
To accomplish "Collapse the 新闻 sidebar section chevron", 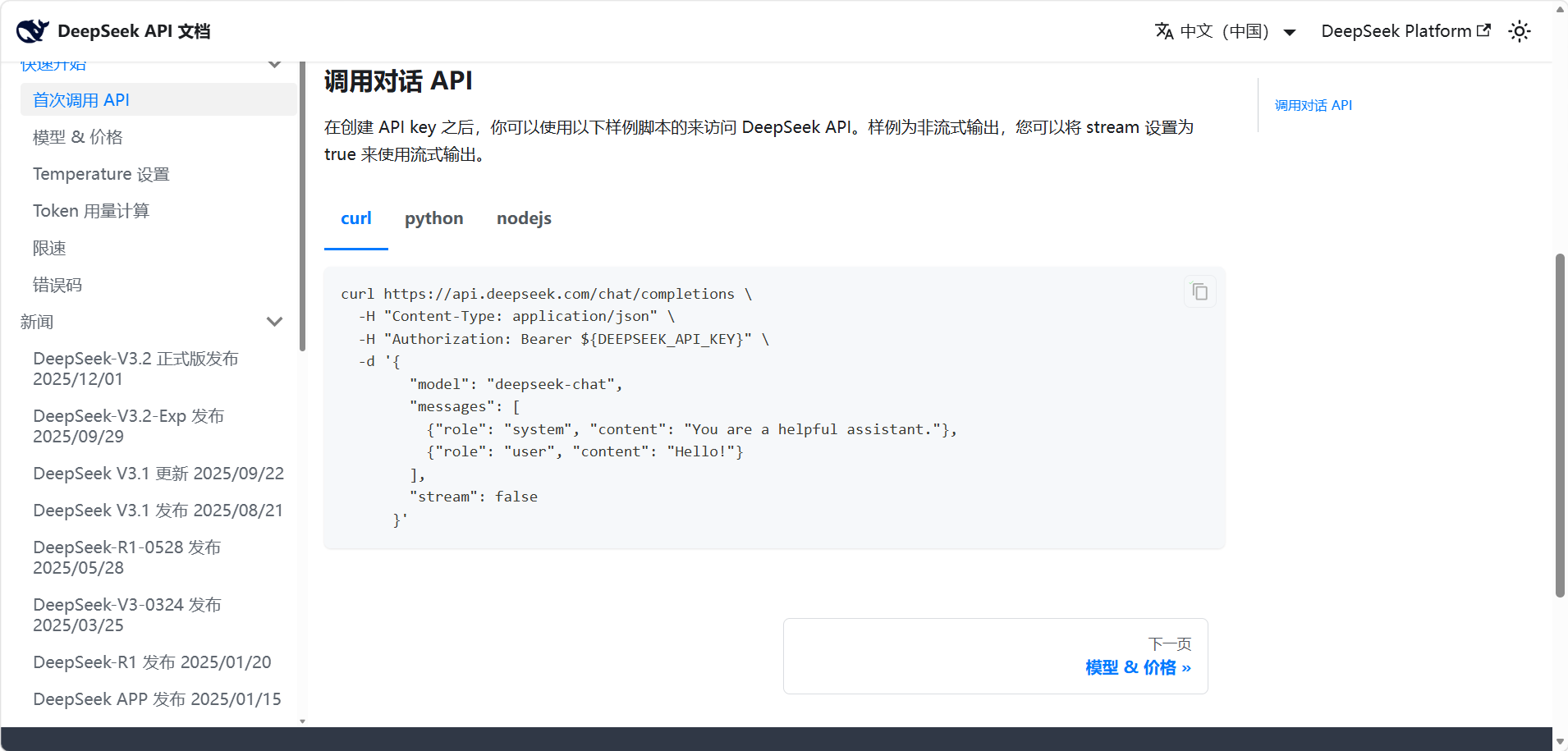I will (275, 322).
